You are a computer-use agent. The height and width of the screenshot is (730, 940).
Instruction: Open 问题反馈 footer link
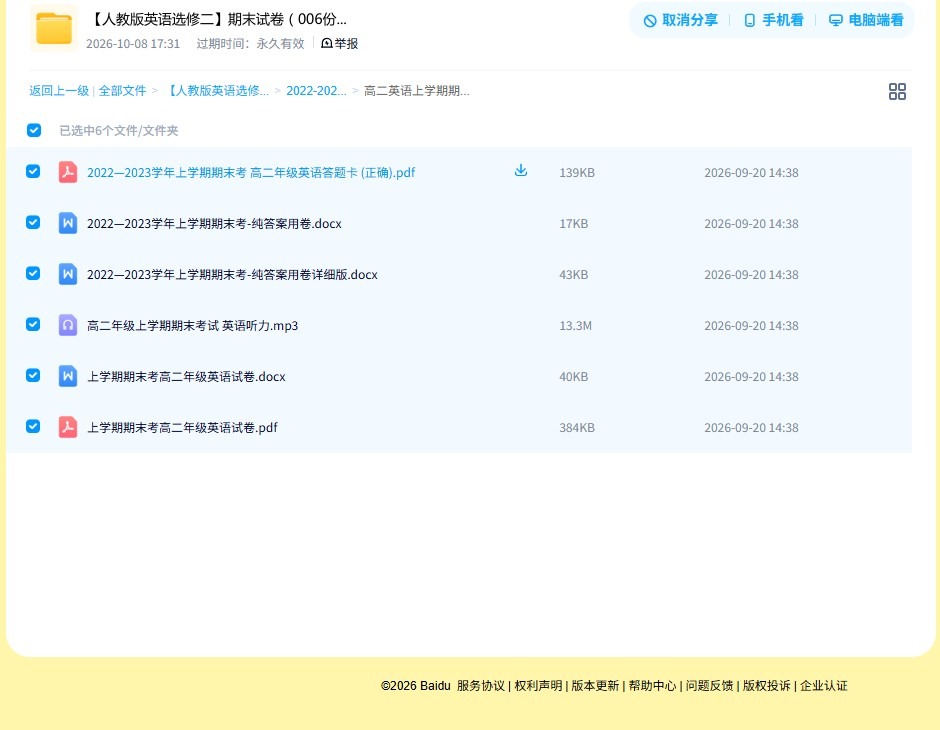[709, 686]
